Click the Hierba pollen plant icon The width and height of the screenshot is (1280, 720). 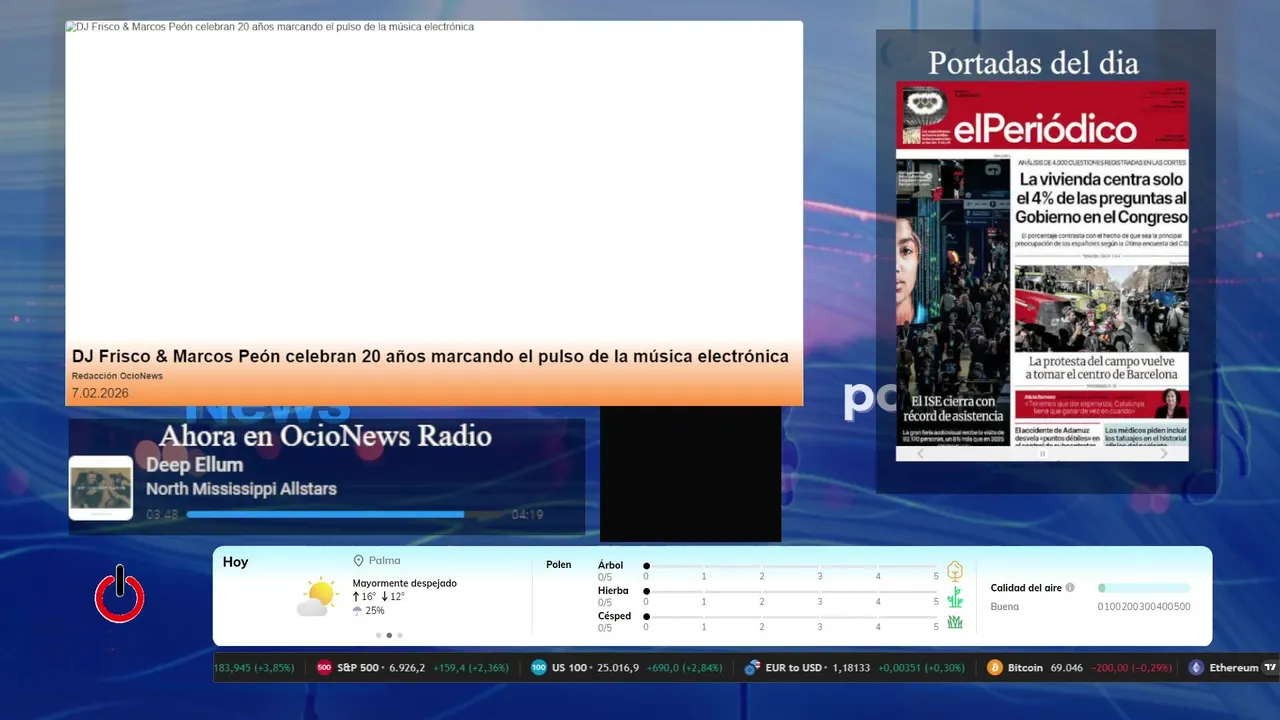(955, 597)
